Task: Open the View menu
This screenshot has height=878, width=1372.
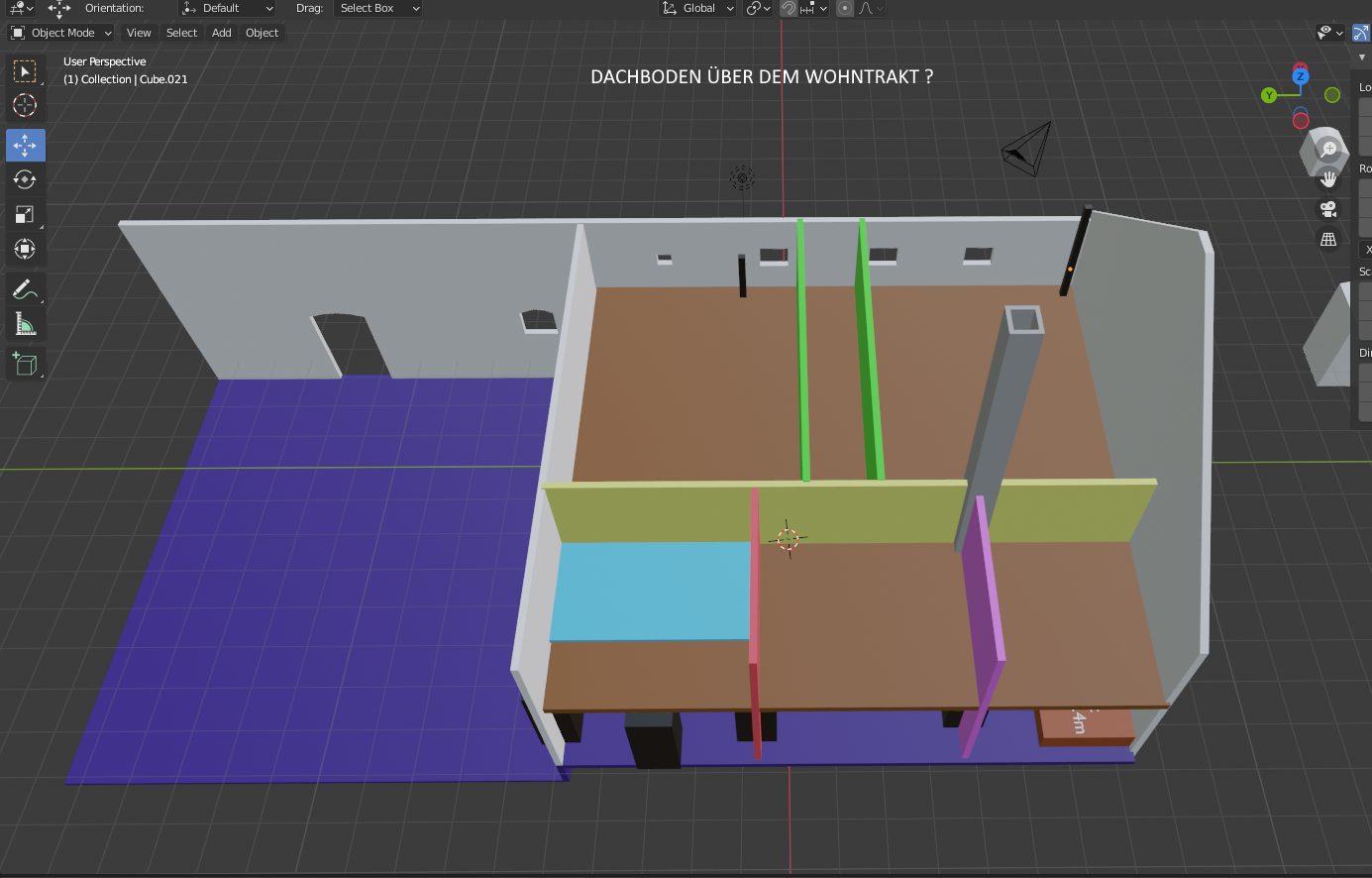Action: [x=139, y=33]
